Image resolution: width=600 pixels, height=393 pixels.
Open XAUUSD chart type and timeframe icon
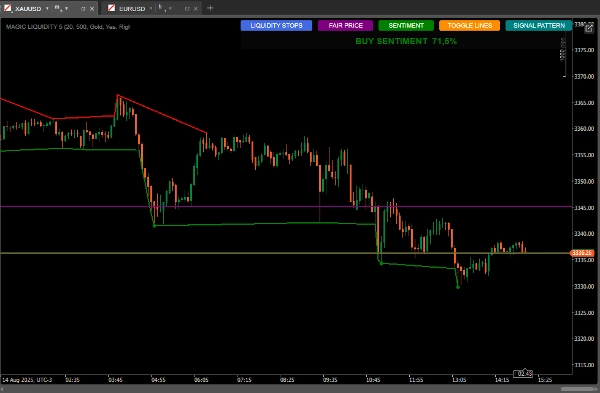tap(58, 8)
